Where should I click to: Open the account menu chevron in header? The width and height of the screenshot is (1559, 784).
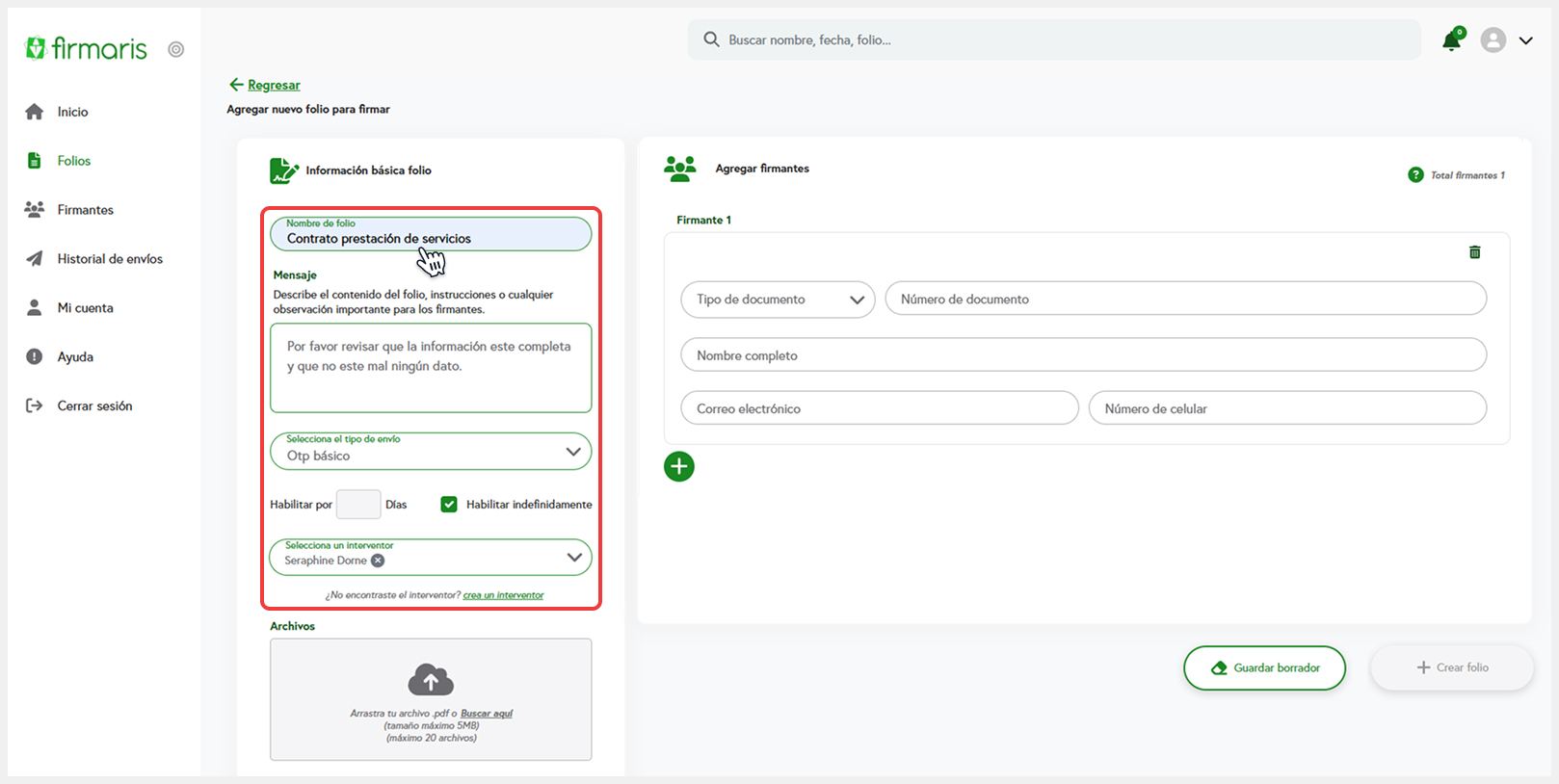1525,40
